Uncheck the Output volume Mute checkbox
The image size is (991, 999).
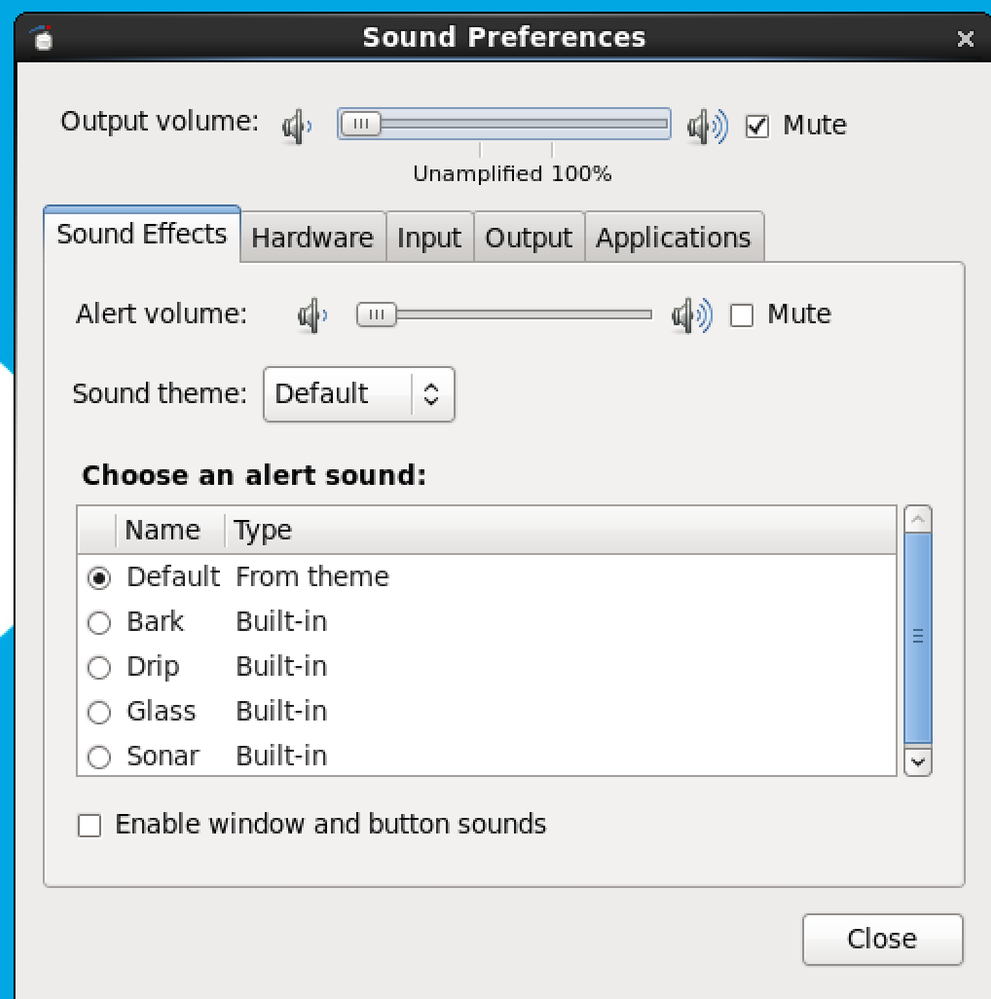tap(758, 127)
